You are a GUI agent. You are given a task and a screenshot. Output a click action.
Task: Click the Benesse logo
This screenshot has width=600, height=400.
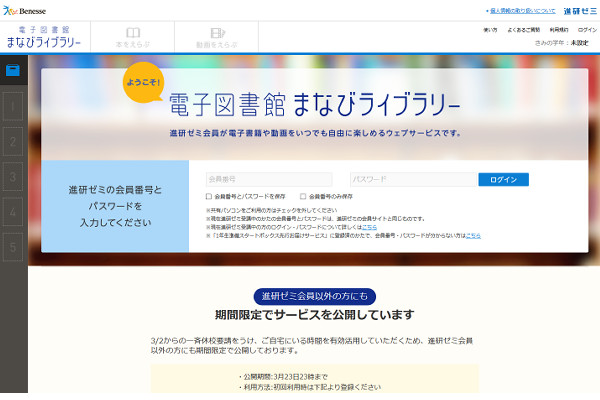24,11
